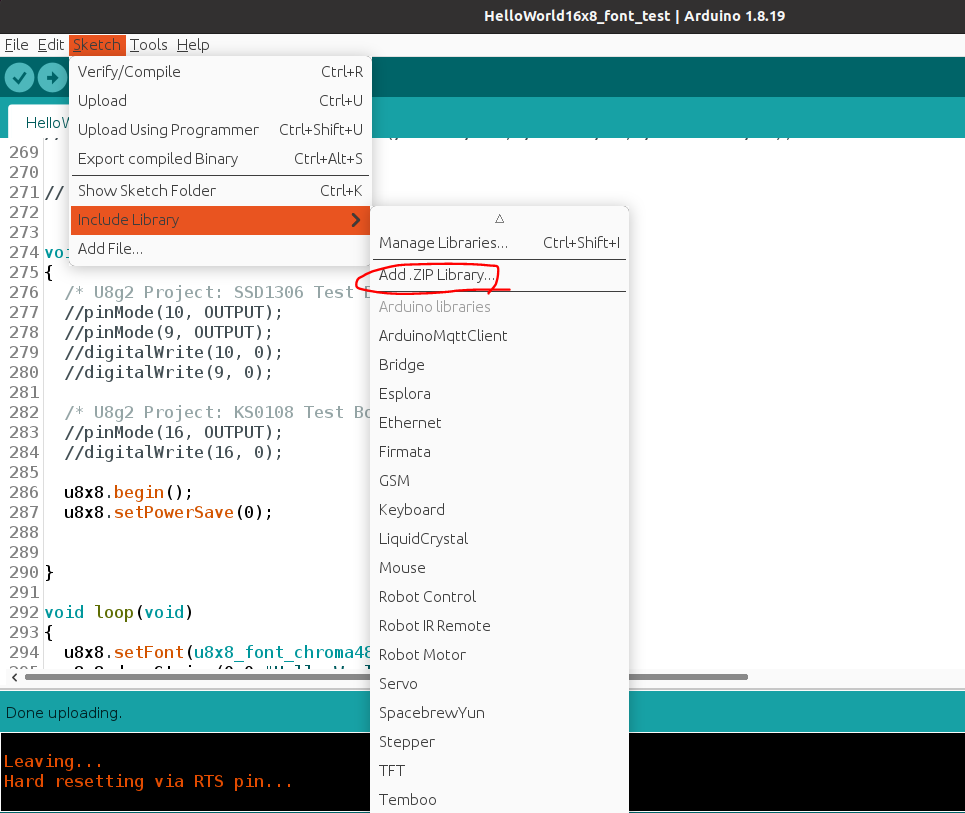Open the Tools menu
This screenshot has width=965, height=813.
[x=148, y=45]
